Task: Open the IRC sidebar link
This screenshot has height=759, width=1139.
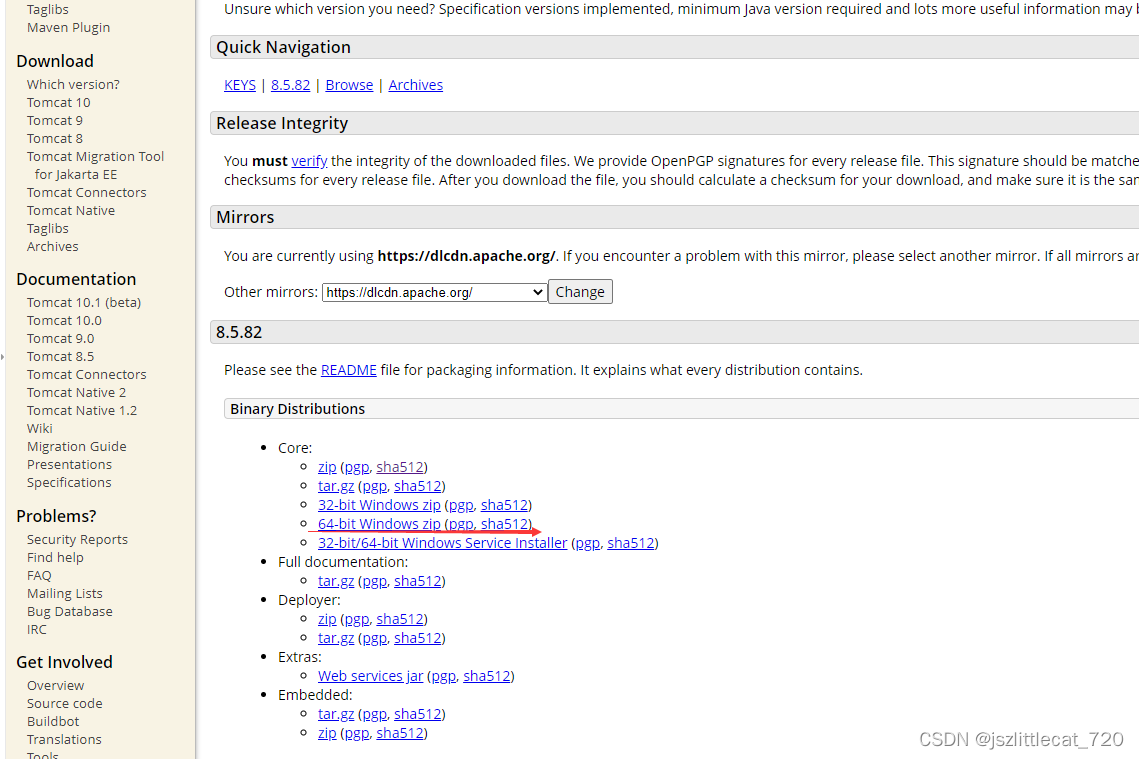Action: click(36, 630)
